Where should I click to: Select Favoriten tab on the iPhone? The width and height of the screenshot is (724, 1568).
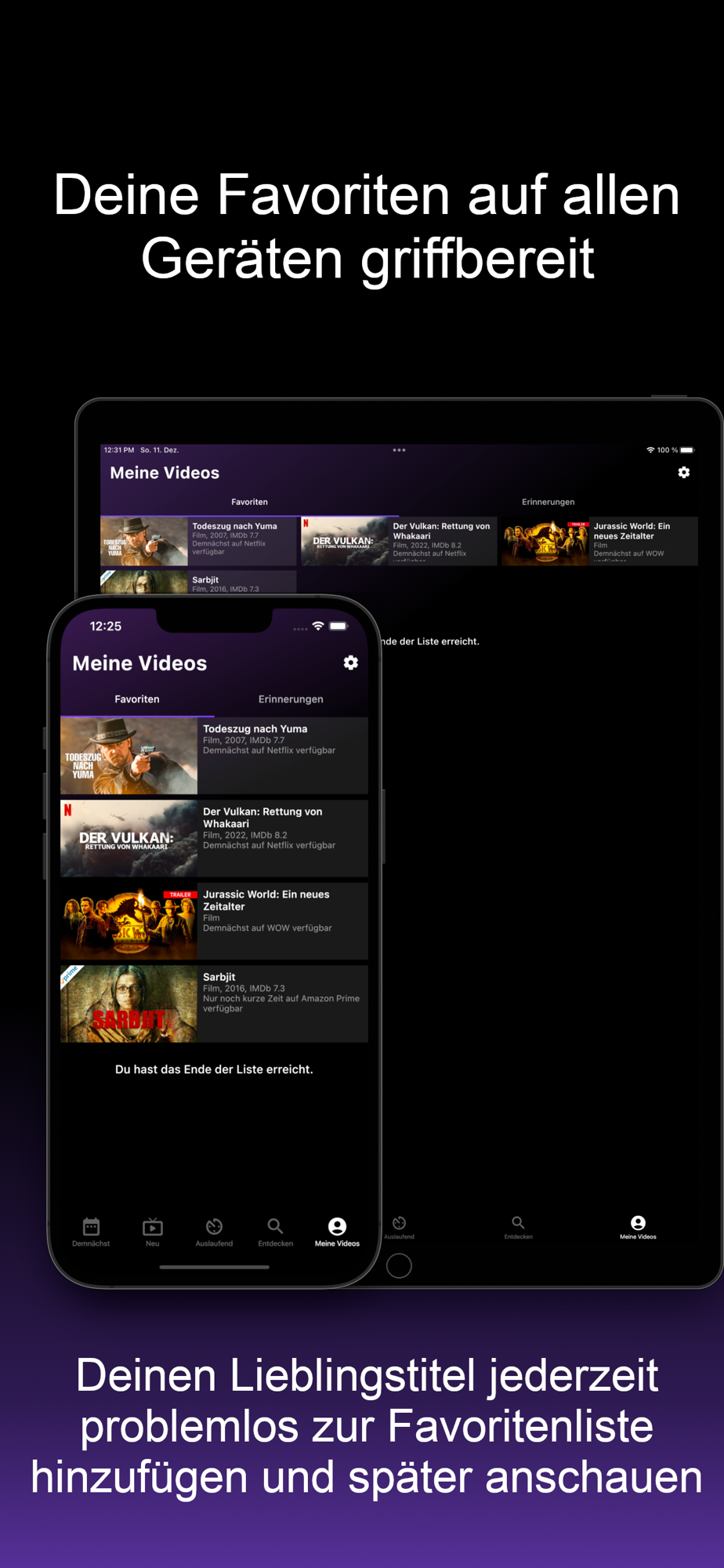pyautogui.click(x=137, y=699)
